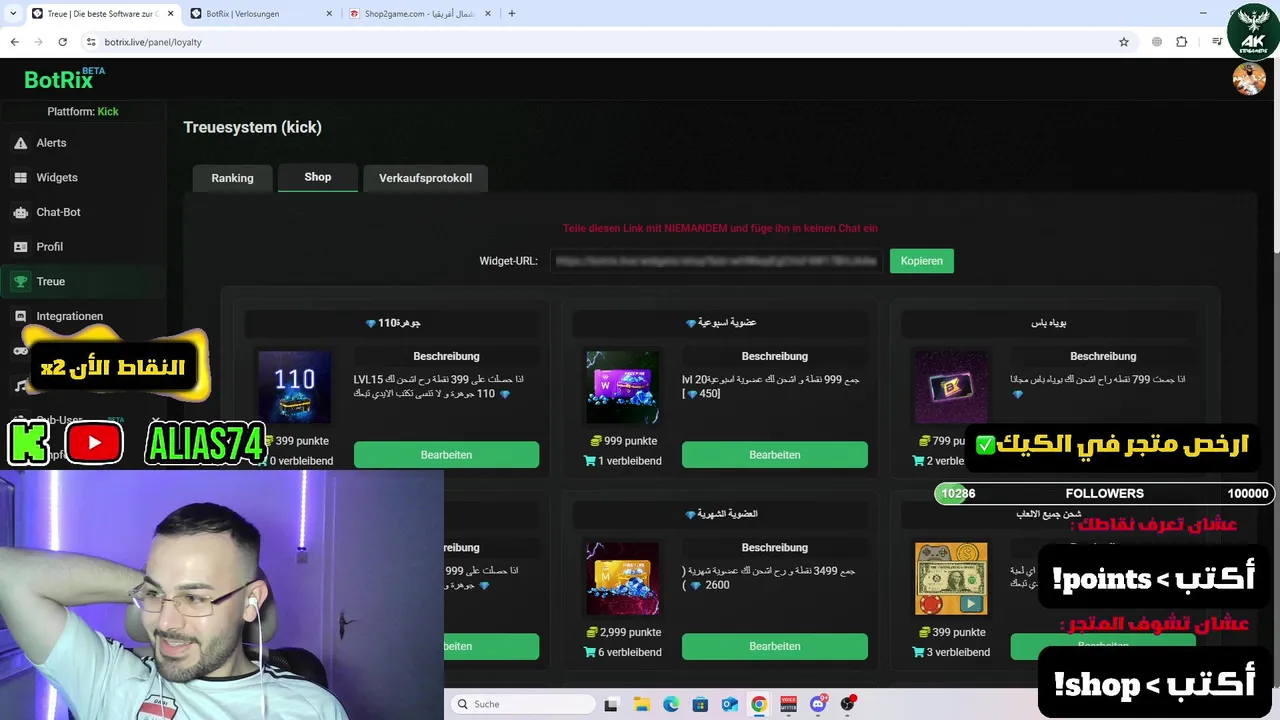1280x720 pixels.
Task: Click the red 'Teile diesen Link' warning
Action: tap(720, 228)
